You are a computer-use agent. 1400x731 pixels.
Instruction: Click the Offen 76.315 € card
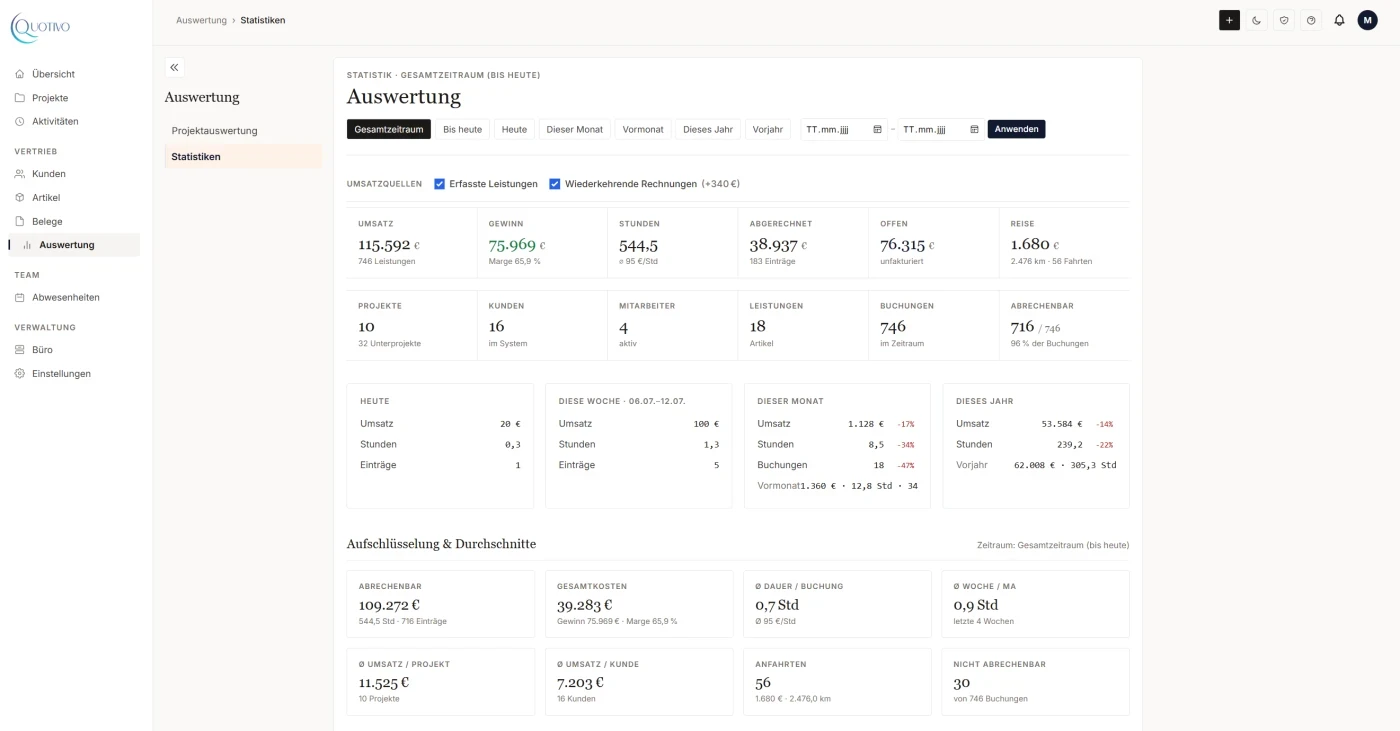coord(933,243)
